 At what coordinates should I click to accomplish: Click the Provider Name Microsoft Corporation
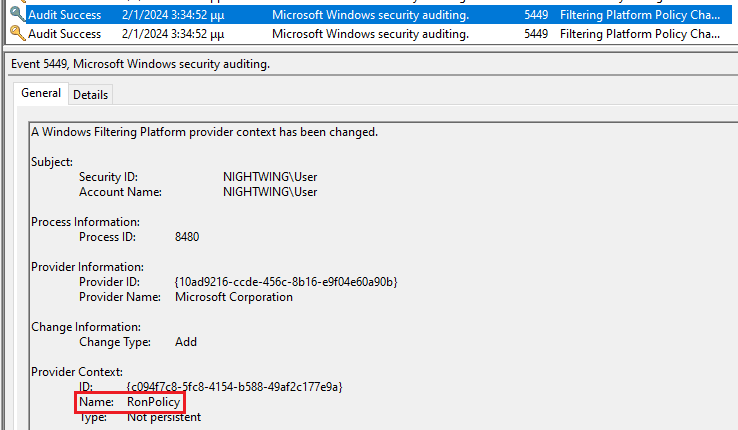pos(233,297)
